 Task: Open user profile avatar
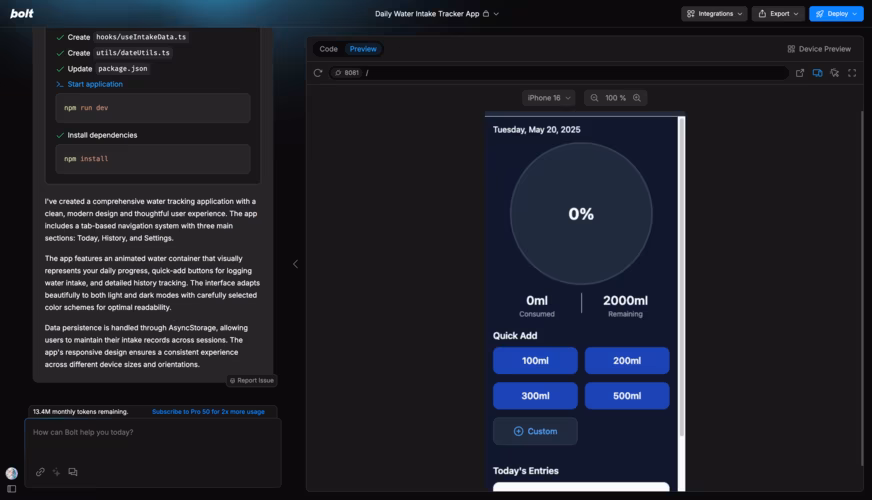12,473
